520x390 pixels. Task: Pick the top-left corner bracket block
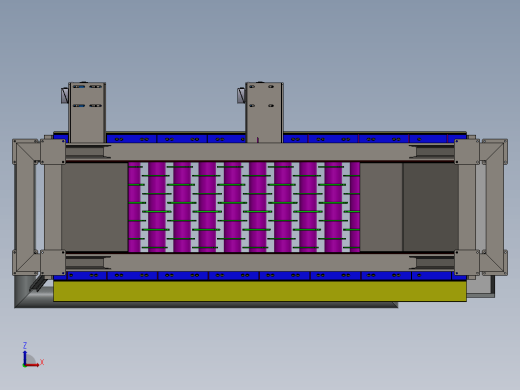[x=53, y=152]
